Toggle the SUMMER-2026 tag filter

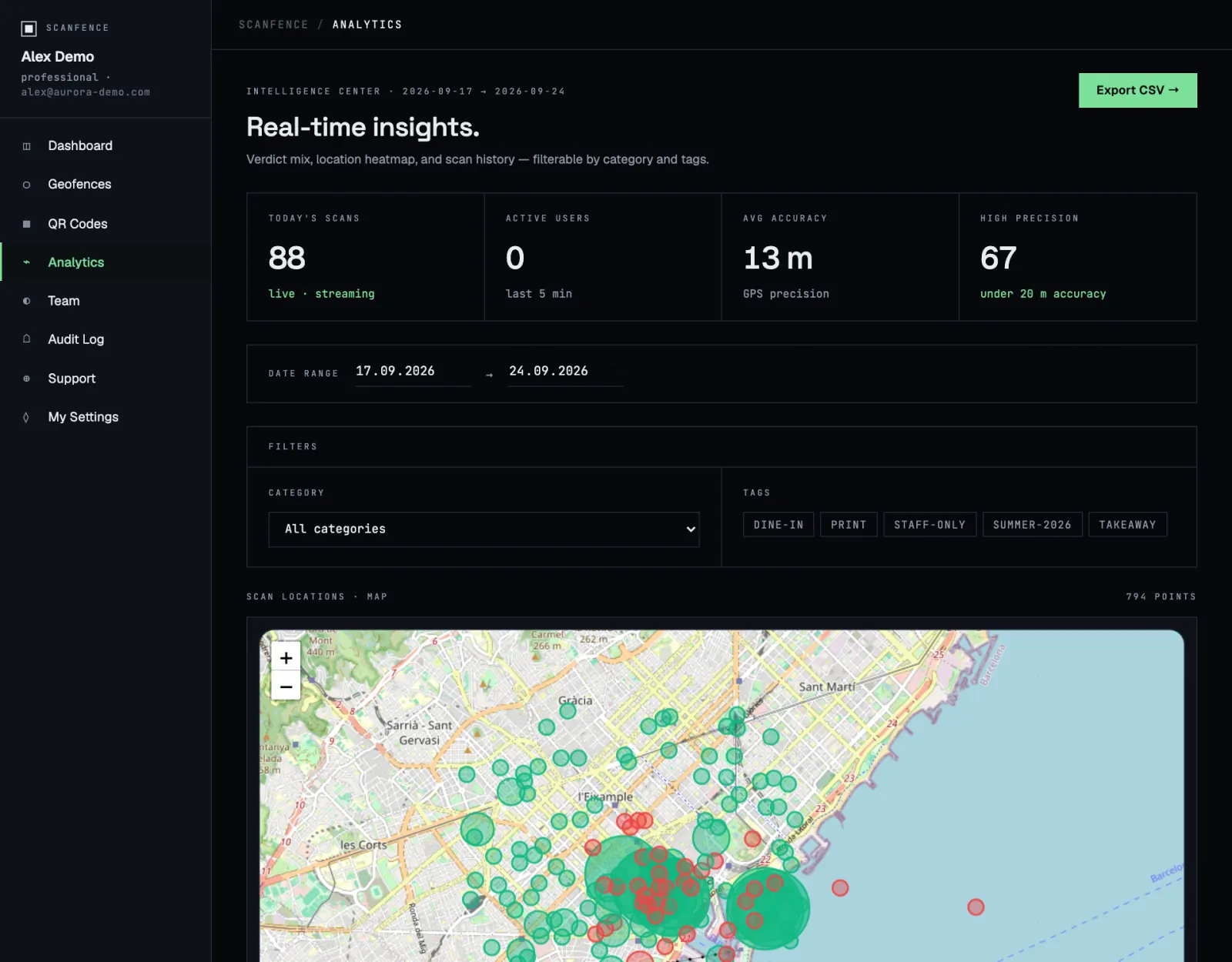[1032, 525]
